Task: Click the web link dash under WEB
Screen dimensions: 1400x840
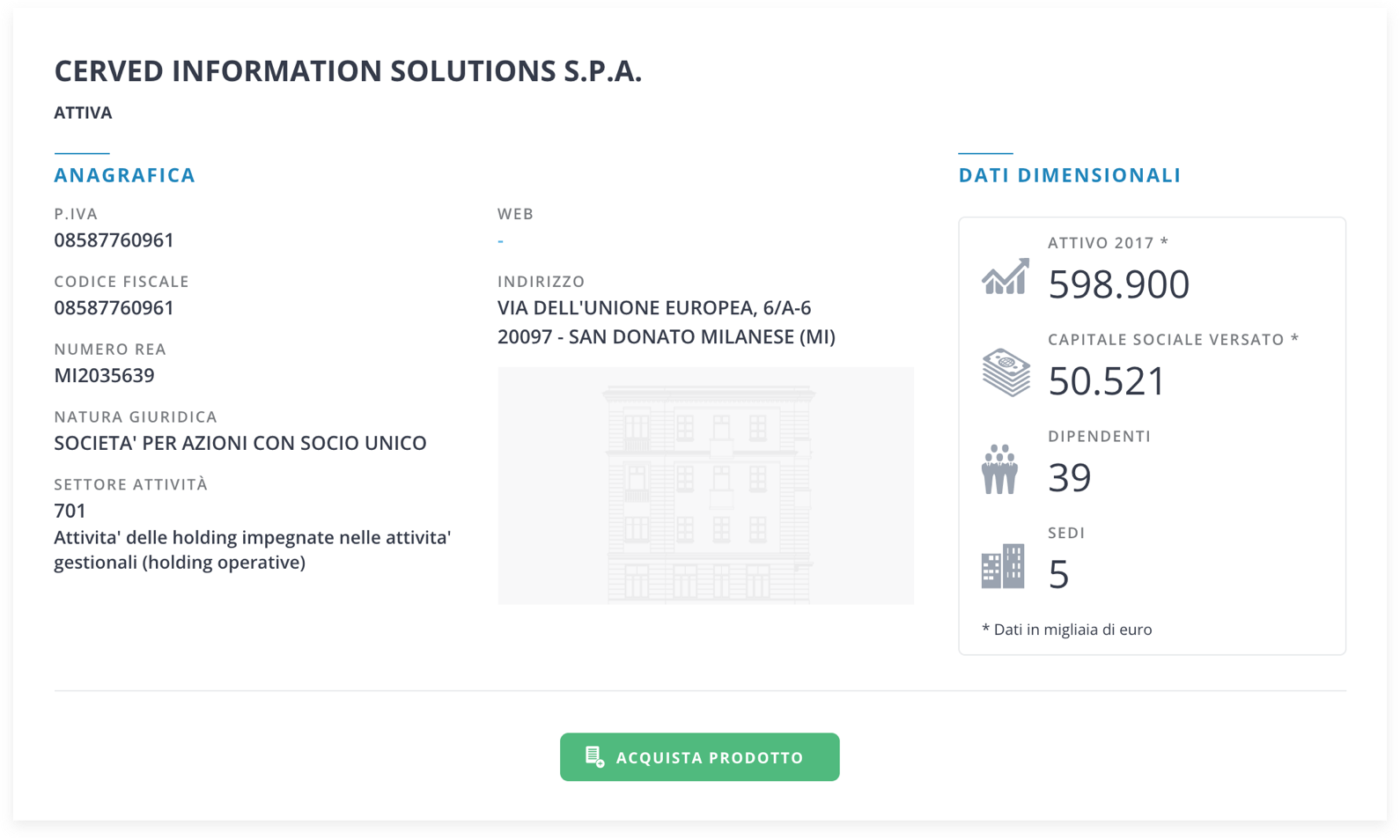Action: click(500, 240)
